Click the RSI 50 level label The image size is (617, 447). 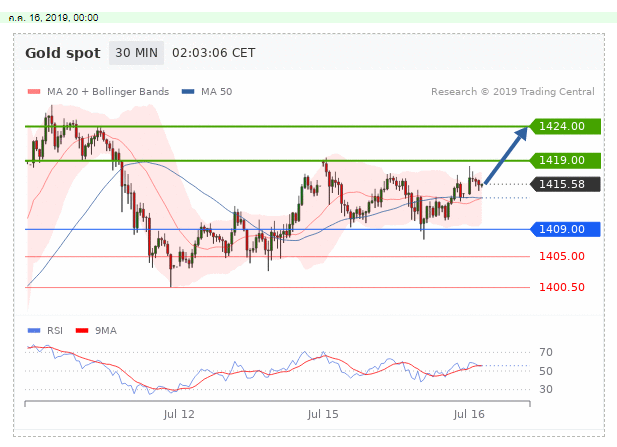point(546,371)
